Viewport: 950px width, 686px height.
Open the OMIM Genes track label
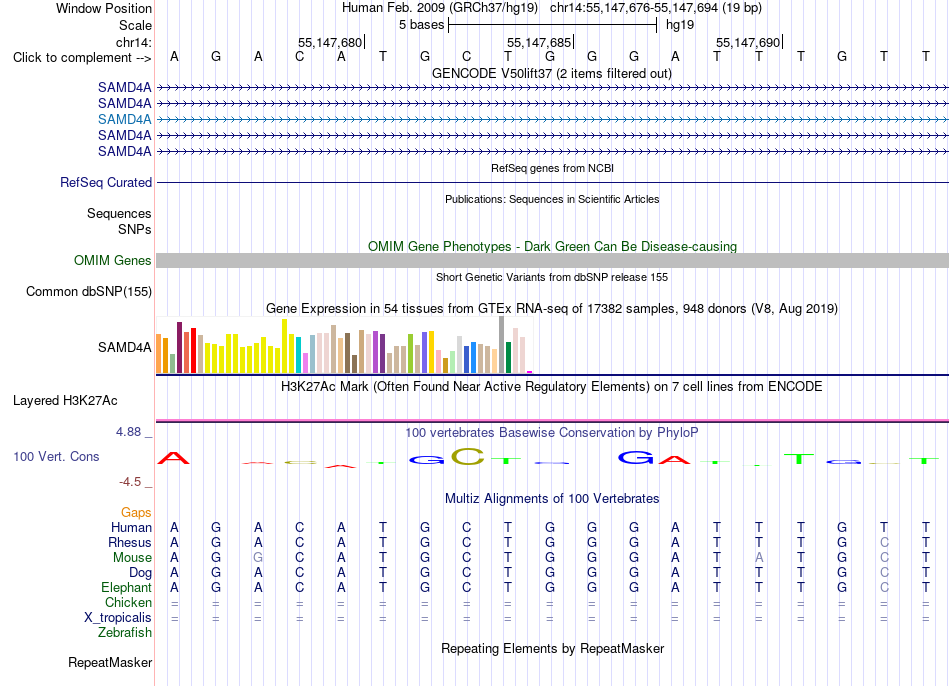click(113, 261)
